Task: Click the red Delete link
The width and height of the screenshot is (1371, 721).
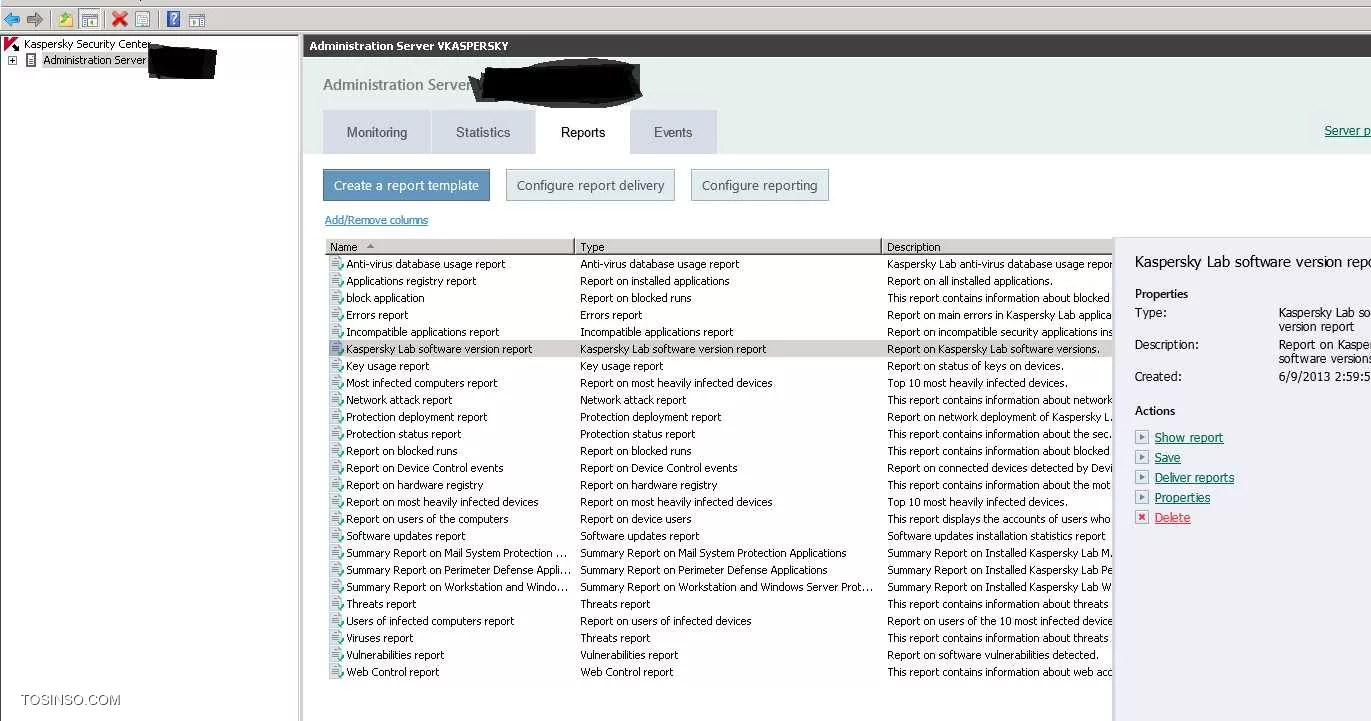Action: tap(1172, 518)
